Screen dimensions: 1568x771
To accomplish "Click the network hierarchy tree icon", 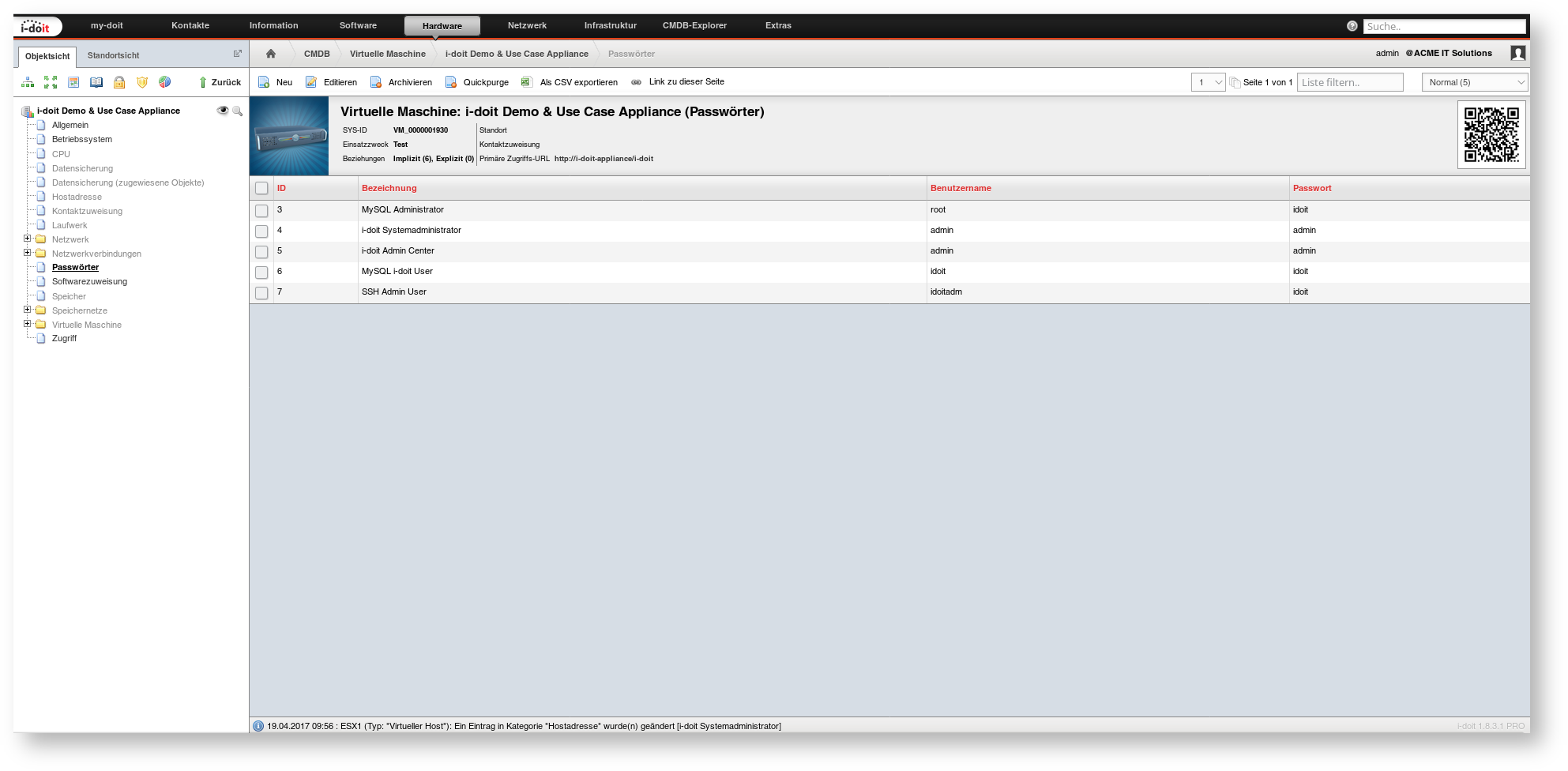I will (x=28, y=82).
